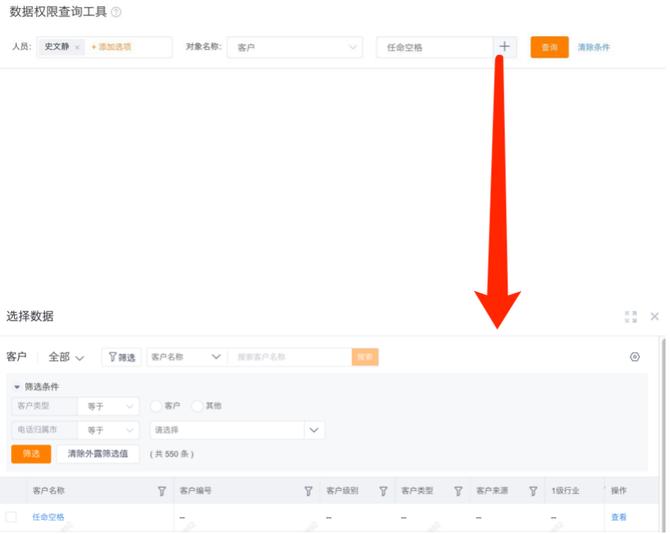Screen dimensions: 670x534
Task: Open the settings gear in 选择数据 panel
Action: tap(634, 357)
